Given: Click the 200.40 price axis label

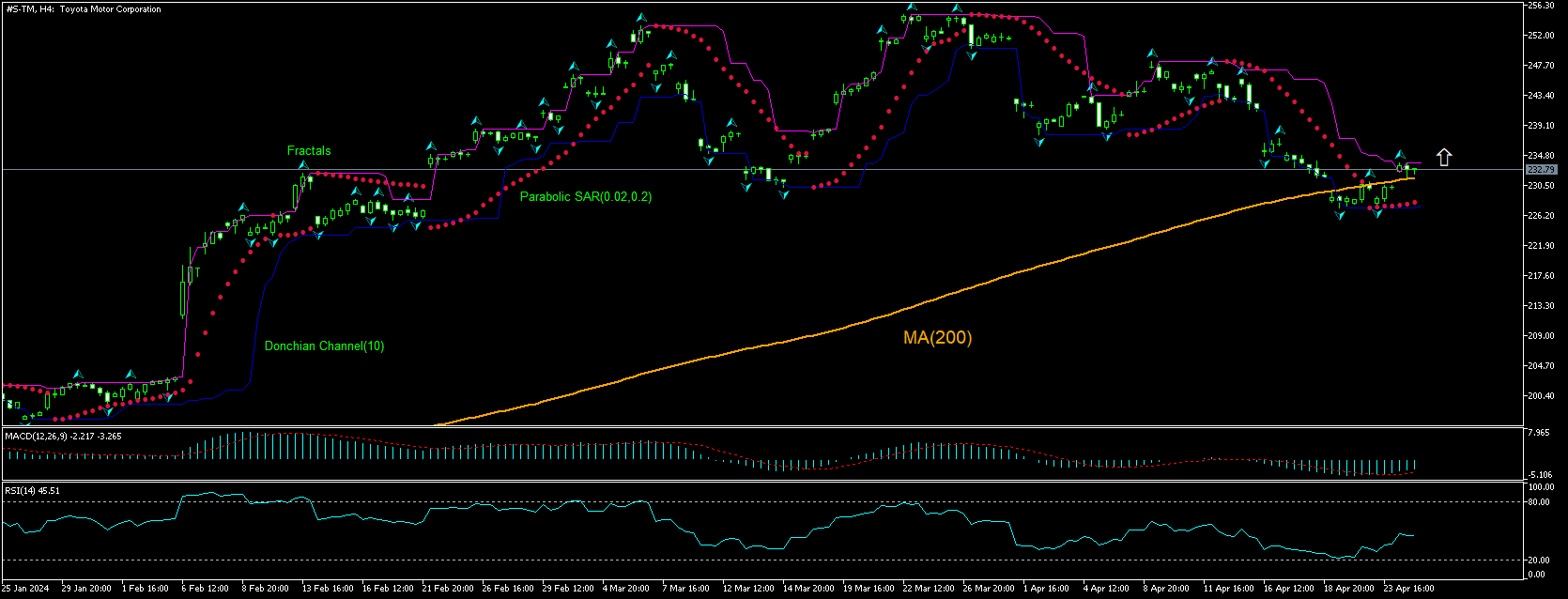Looking at the screenshot, I should [1541, 396].
